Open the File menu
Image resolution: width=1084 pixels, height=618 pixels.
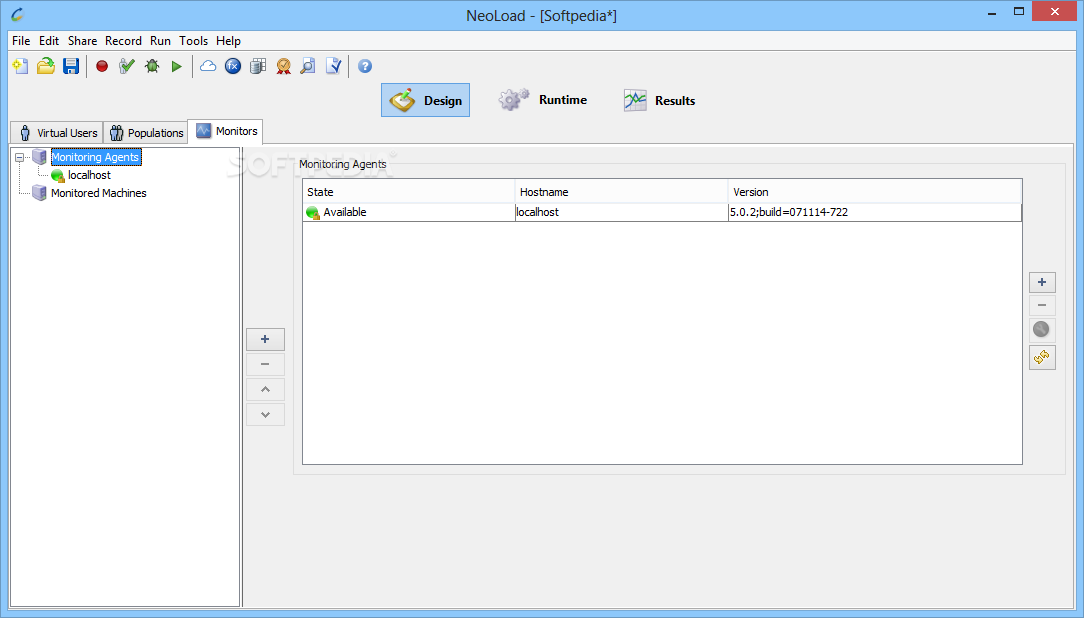click(21, 41)
